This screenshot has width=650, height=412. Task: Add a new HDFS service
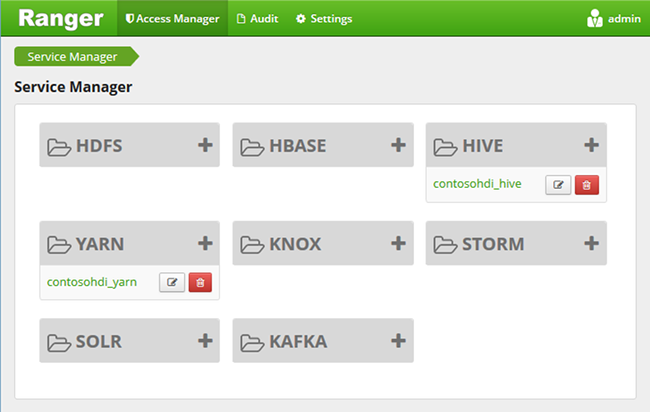205,145
